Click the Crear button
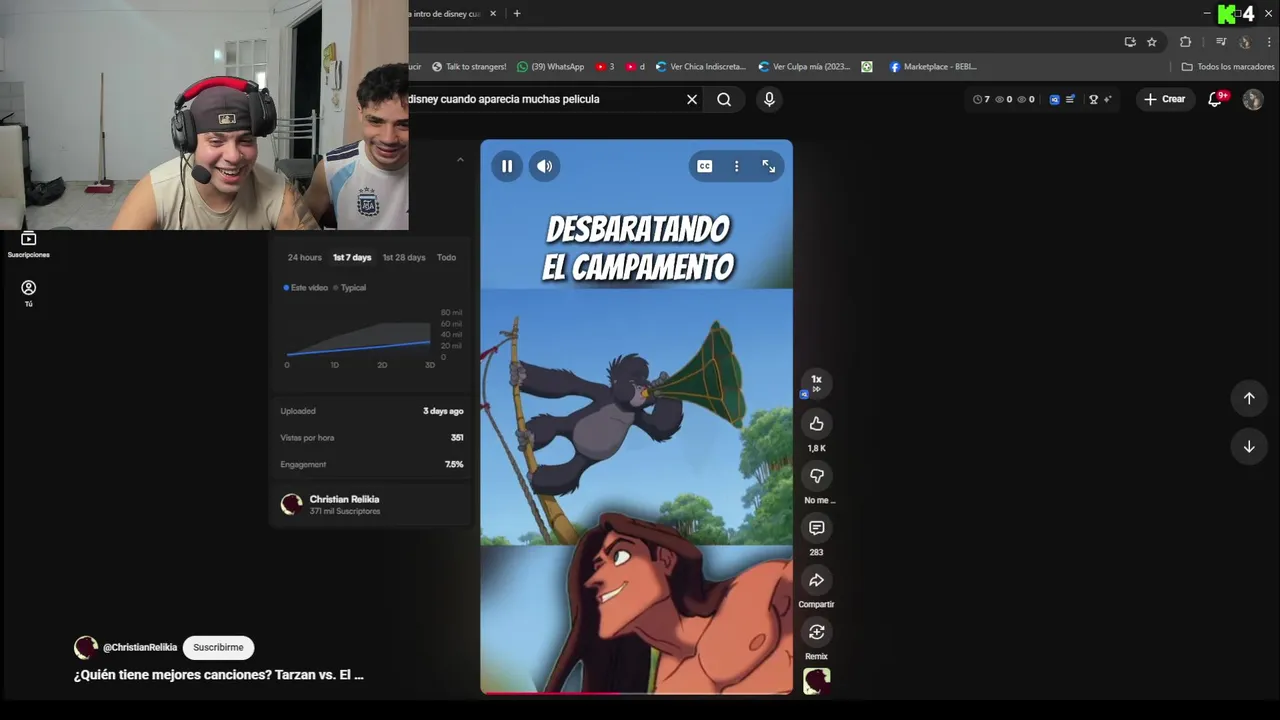 pos(1165,99)
